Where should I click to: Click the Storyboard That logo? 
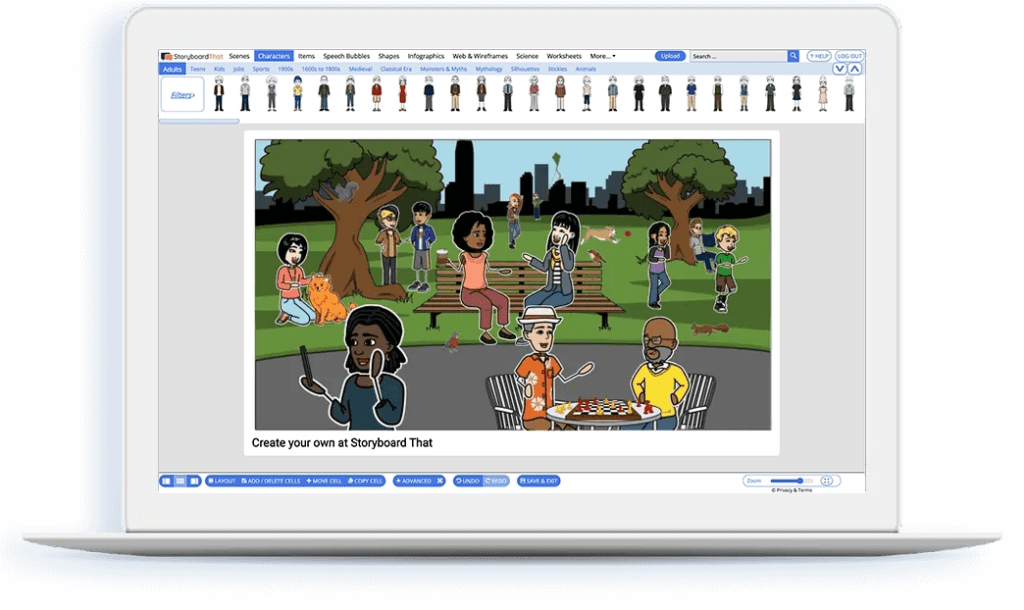[193, 56]
